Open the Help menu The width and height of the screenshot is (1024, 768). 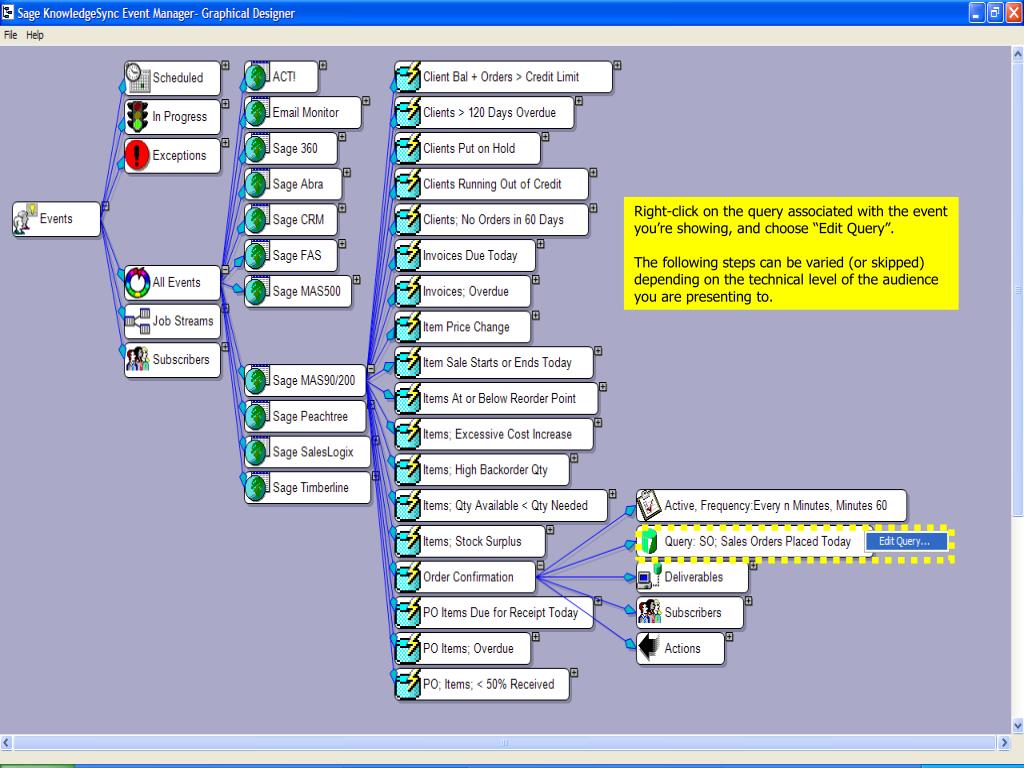pos(35,35)
